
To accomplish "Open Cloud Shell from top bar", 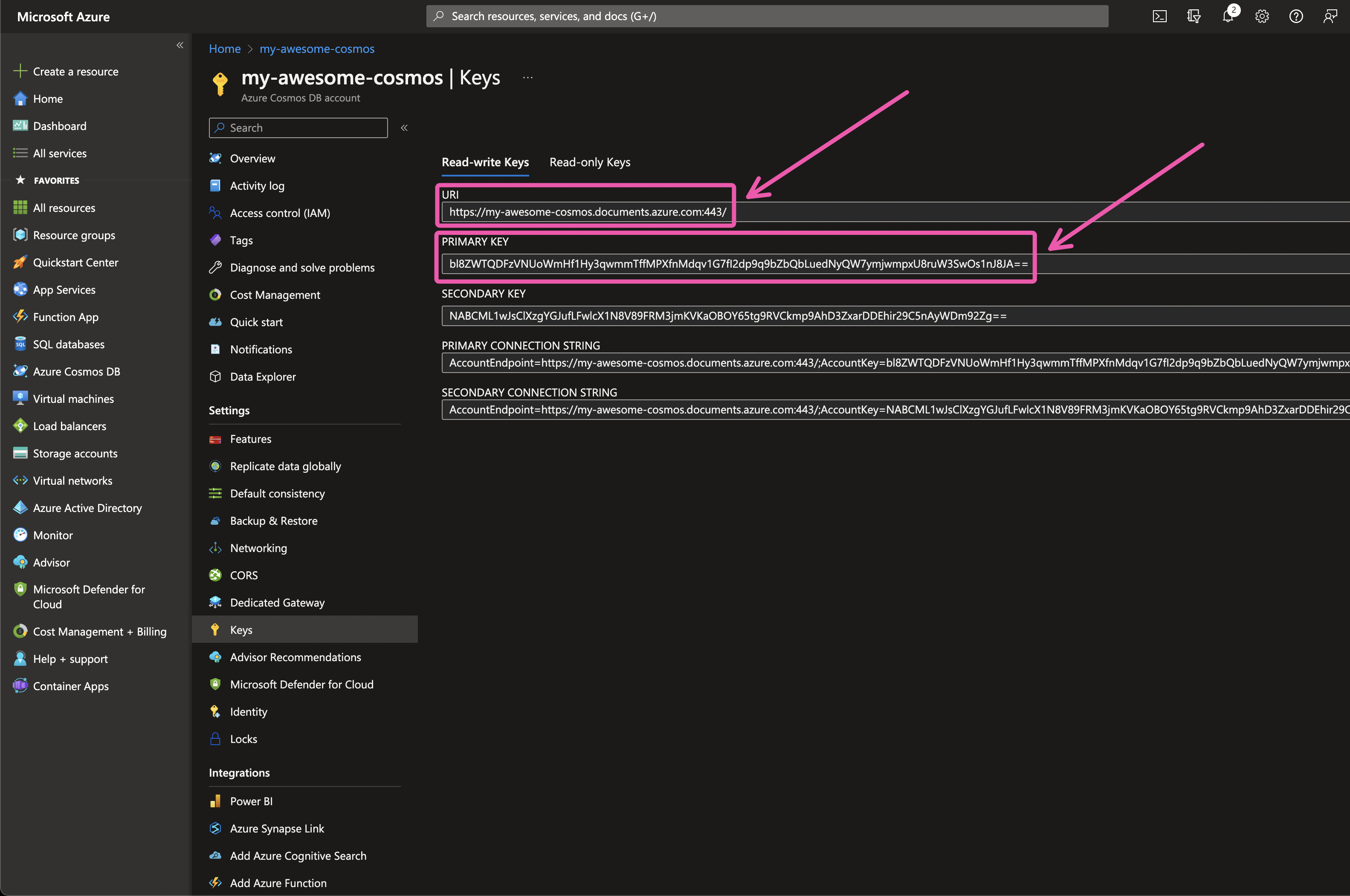I will pos(1159,16).
